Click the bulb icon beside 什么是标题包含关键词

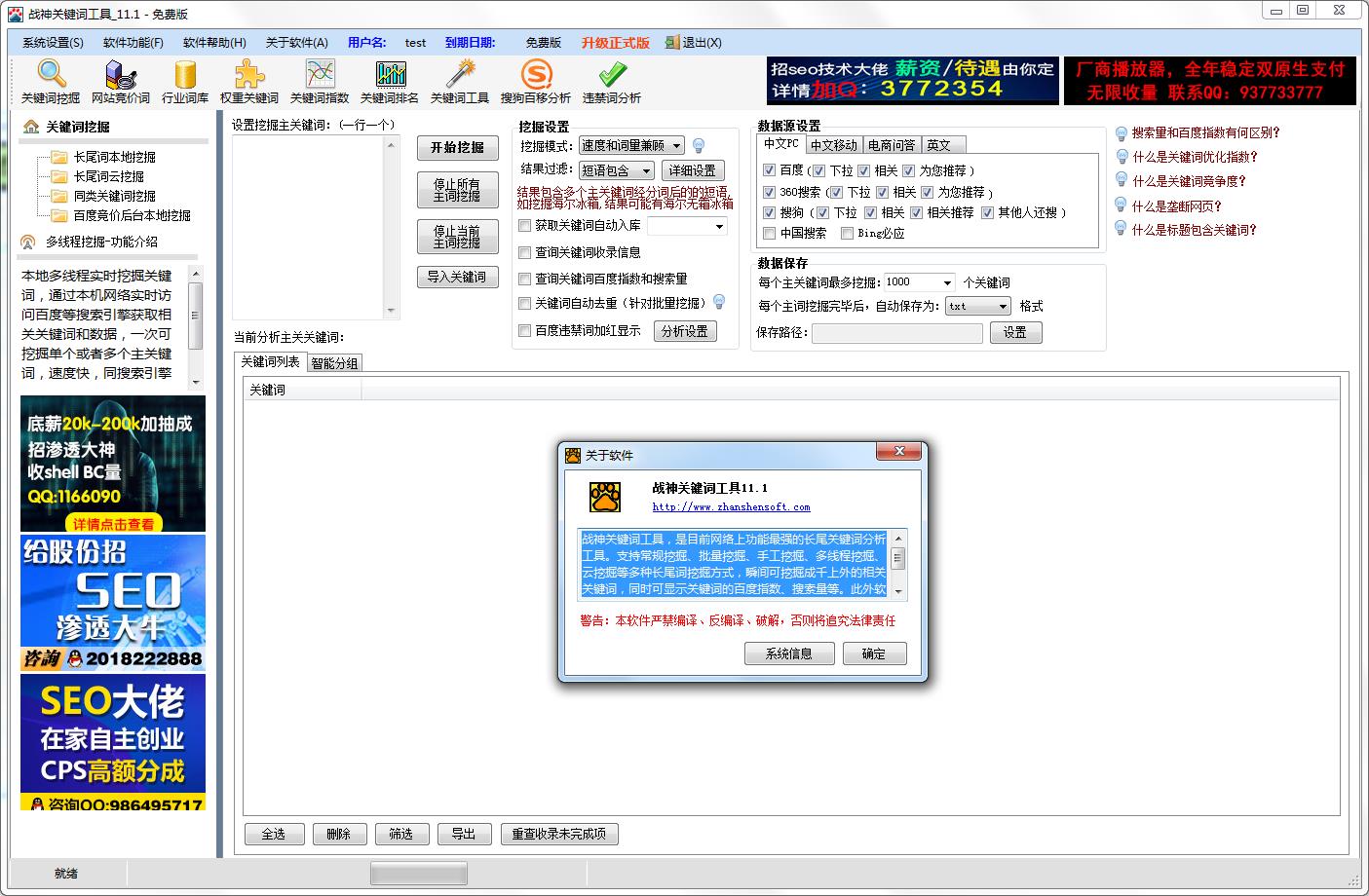point(1122,230)
